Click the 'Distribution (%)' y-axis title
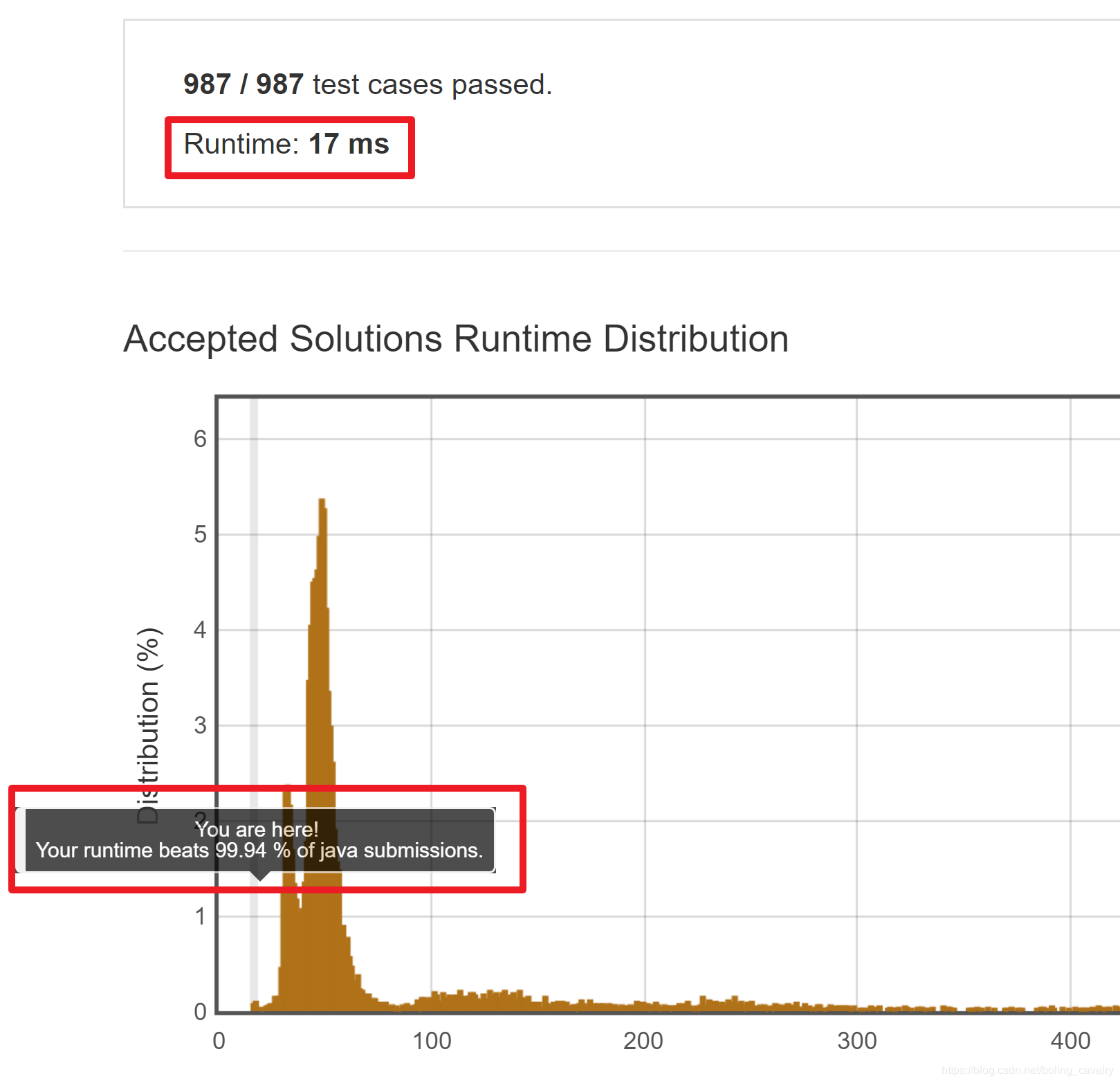The height and width of the screenshot is (1083, 1120). pos(148,725)
